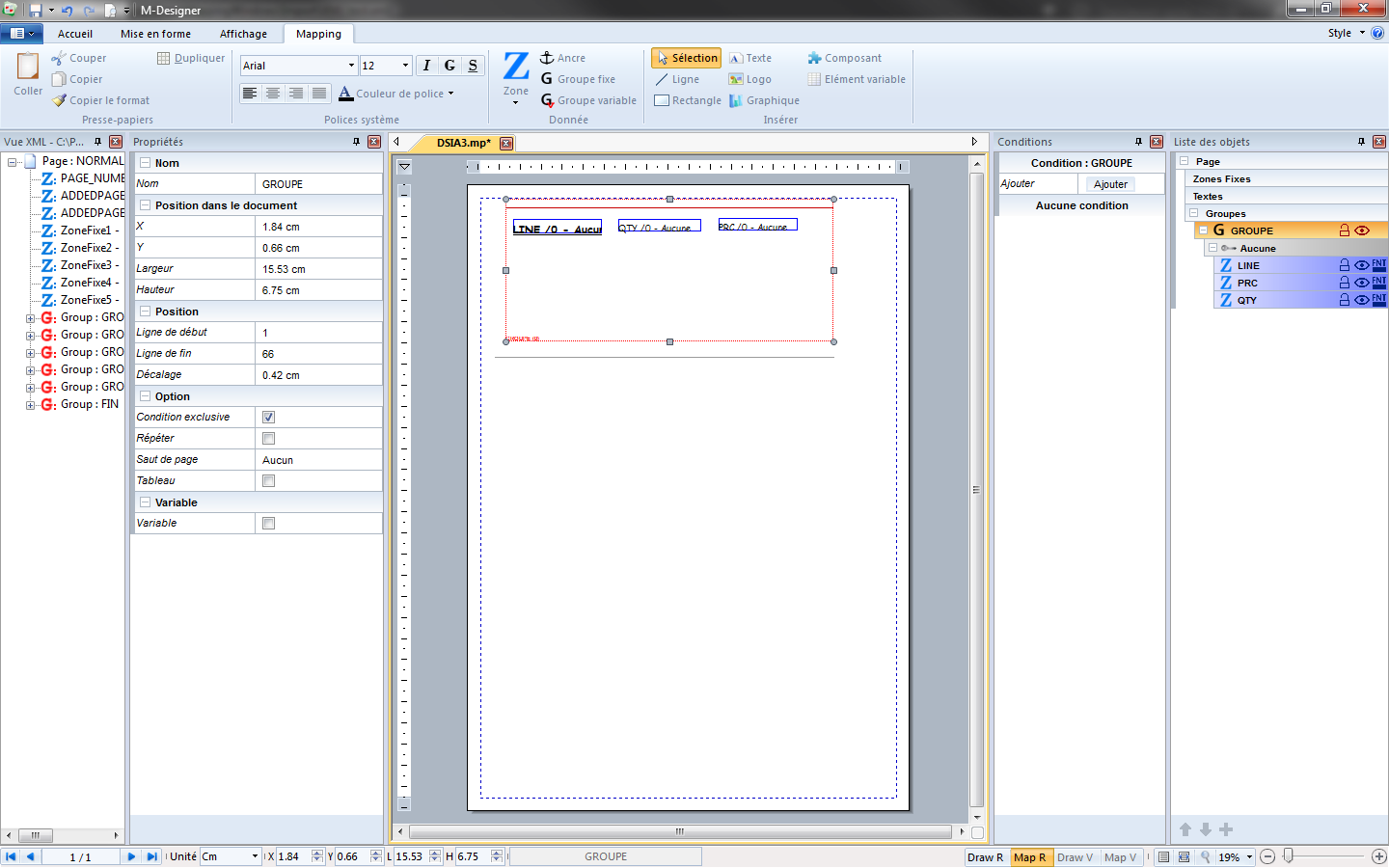Open the font size 12 dropdown
Image resolution: width=1389 pixels, height=868 pixels.
[x=403, y=65]
